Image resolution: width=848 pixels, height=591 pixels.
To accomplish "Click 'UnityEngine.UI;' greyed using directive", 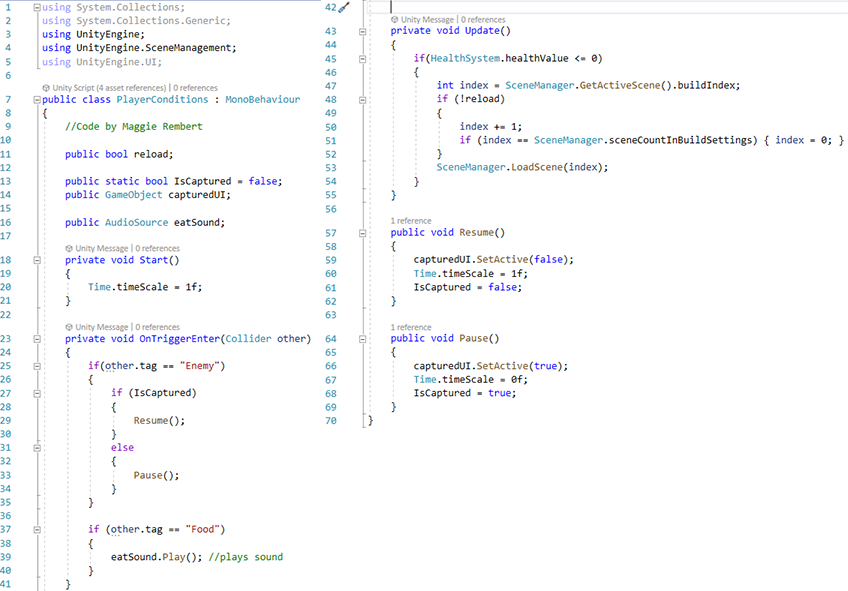I will tap(119, 62).
